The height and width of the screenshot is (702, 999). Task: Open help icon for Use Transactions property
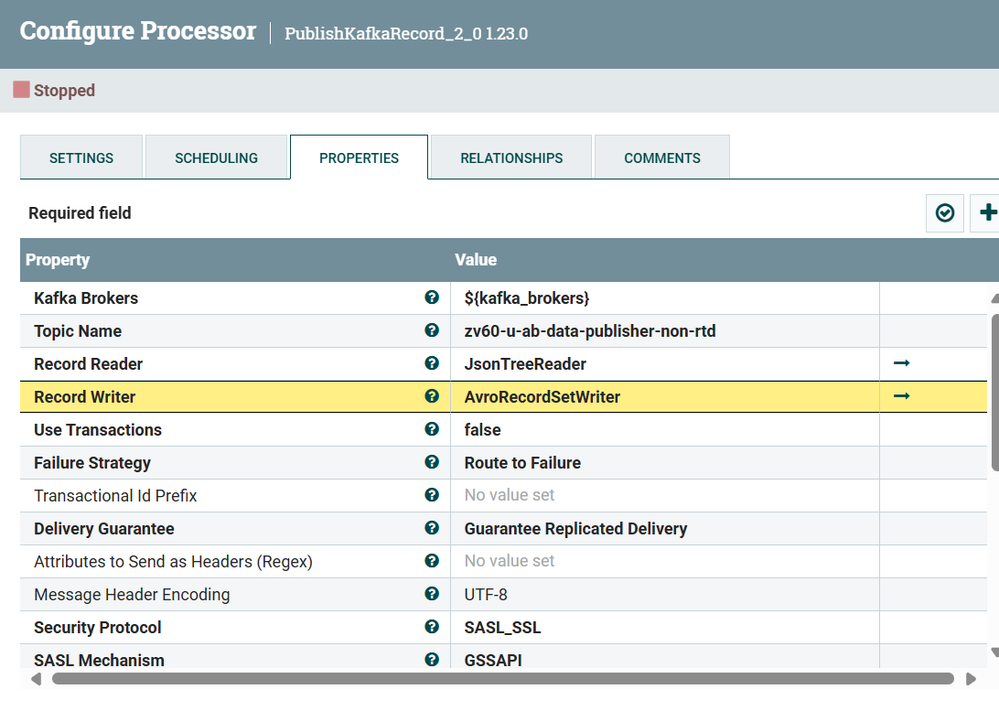point(431,429)
